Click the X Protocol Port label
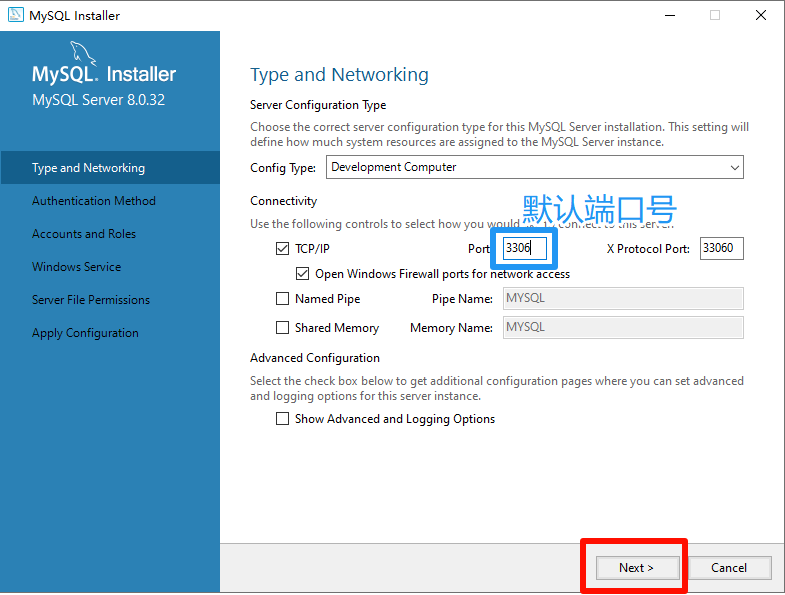 (x=648, y=249)
